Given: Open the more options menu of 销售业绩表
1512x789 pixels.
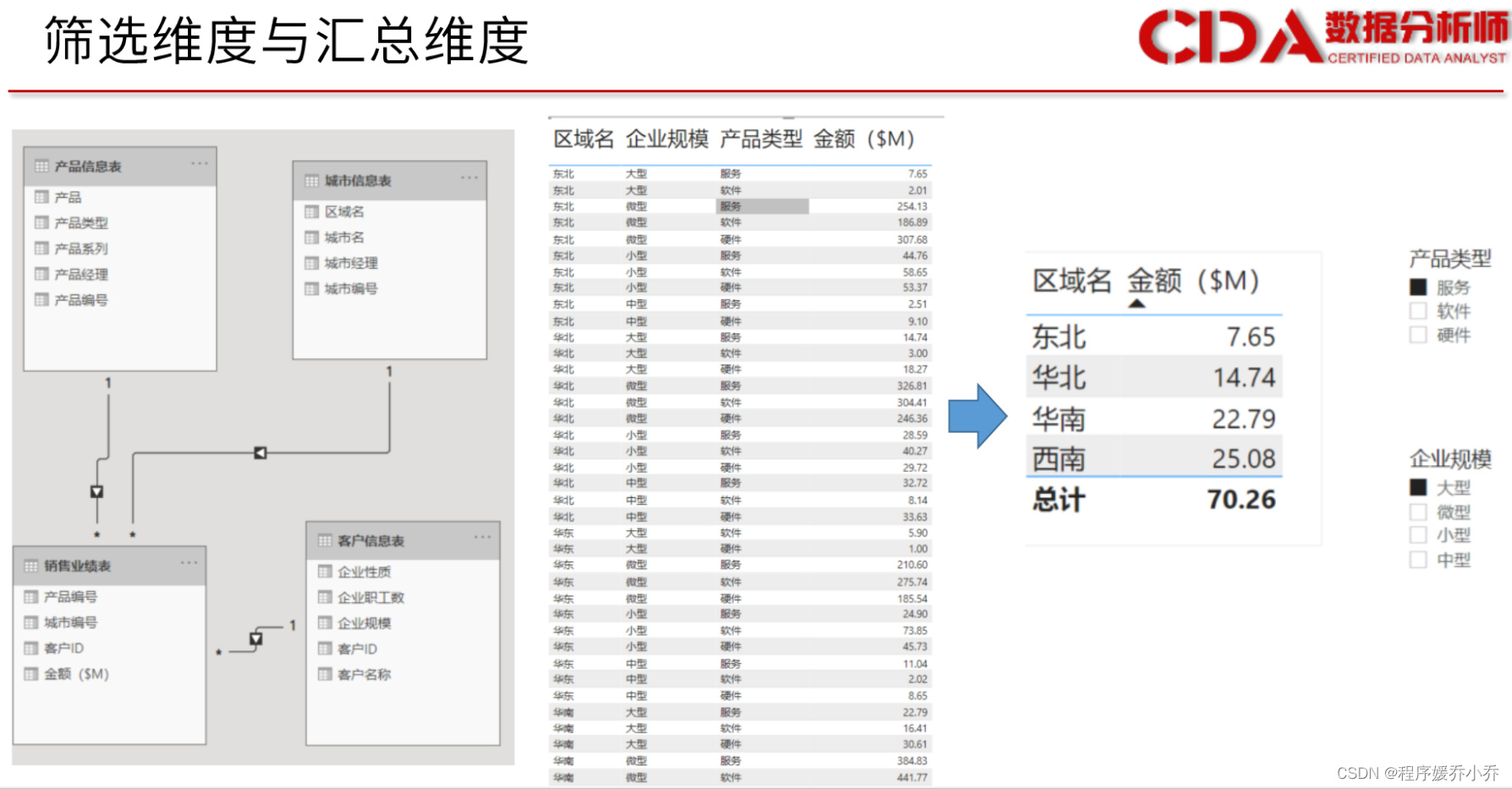Looking at the screenshot, I should pos(189,562).
